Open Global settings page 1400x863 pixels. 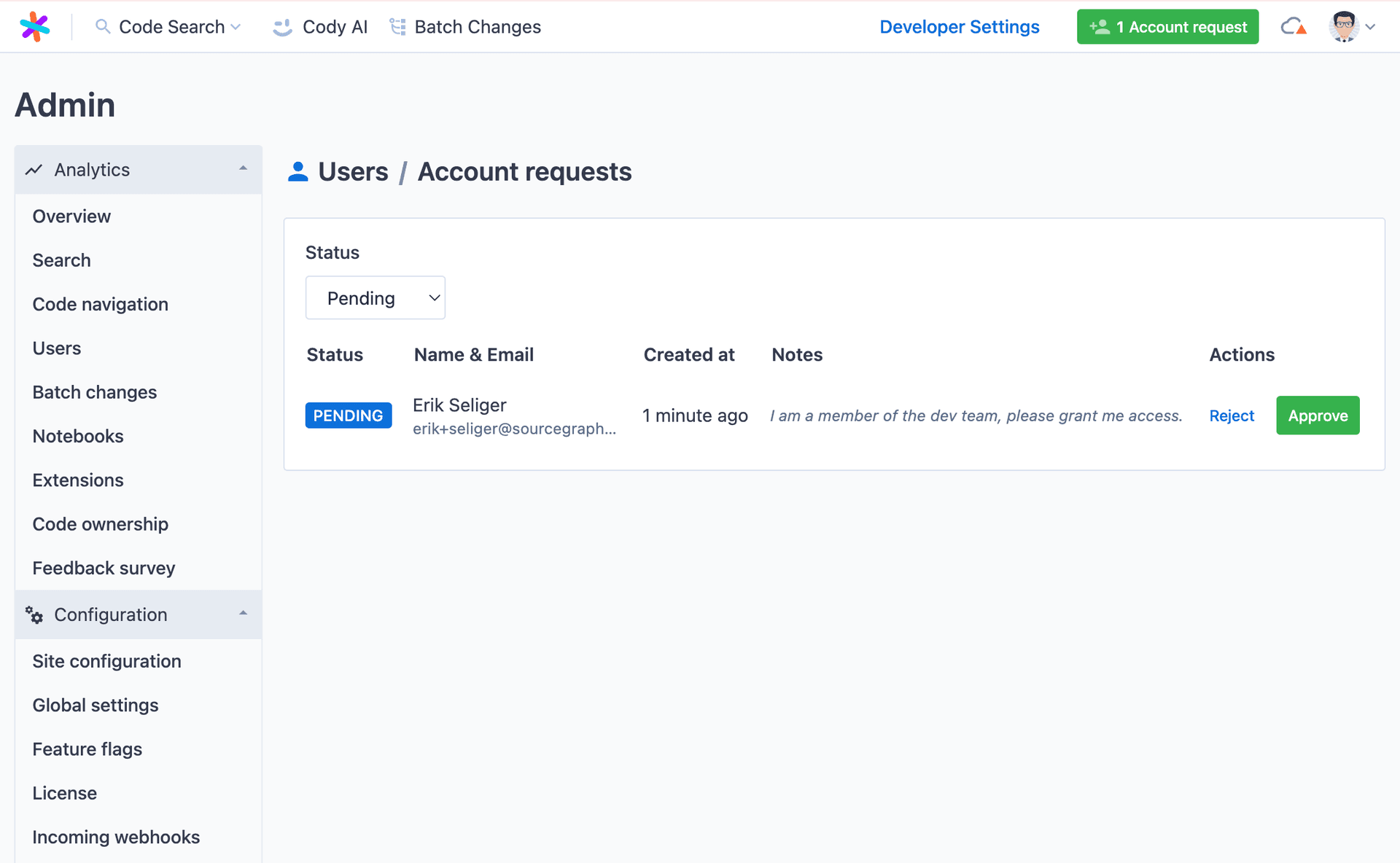tap(96, 706)
